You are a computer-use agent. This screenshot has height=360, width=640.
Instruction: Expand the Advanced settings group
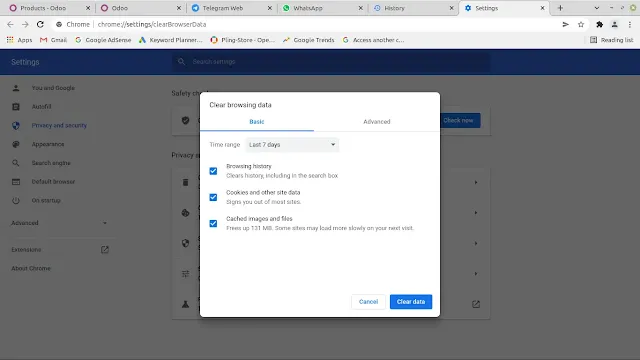click(x=59, y=223)
